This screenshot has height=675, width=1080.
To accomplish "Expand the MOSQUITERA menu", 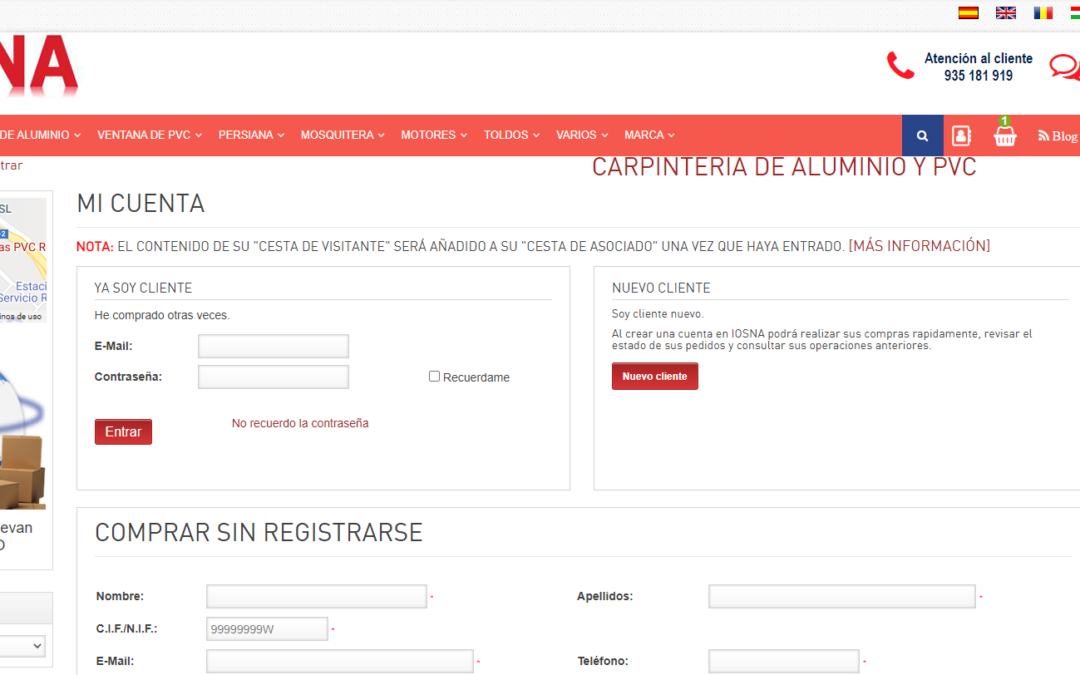I will tap(342, 135).
